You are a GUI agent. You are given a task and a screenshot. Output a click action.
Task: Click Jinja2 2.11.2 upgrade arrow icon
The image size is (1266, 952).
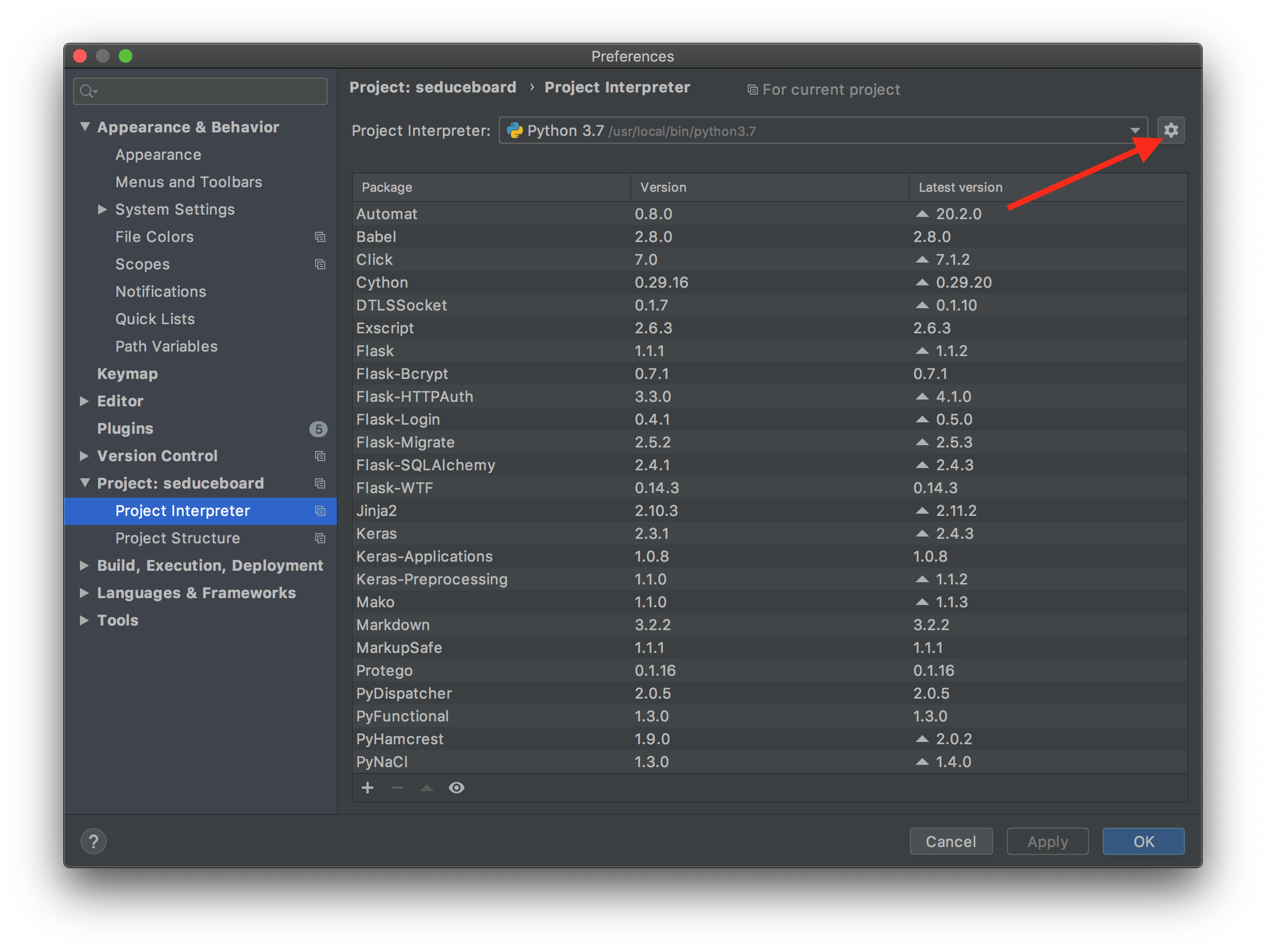(x=921, y=511)
